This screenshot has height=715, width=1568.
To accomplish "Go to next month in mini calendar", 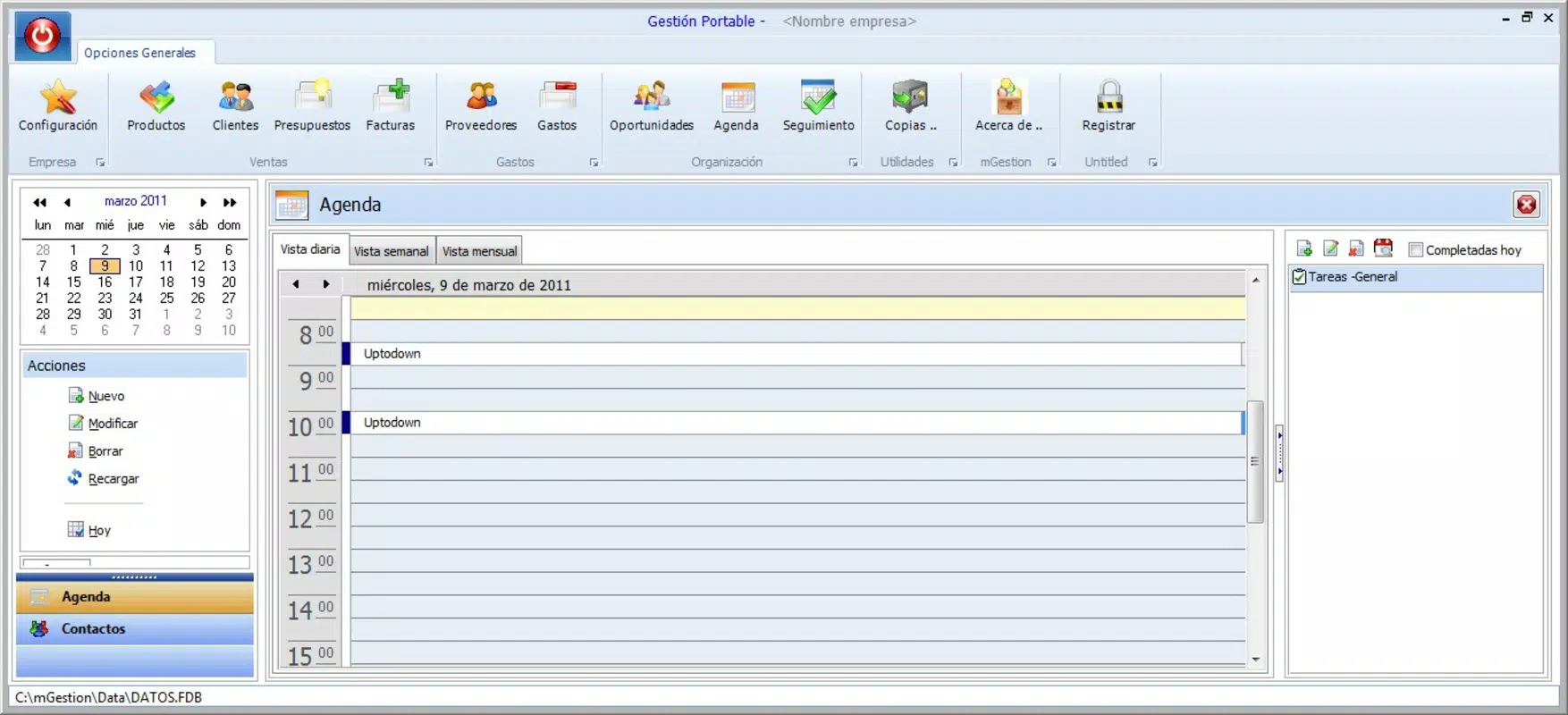I will pyautogui.click(x=203, y=202).
